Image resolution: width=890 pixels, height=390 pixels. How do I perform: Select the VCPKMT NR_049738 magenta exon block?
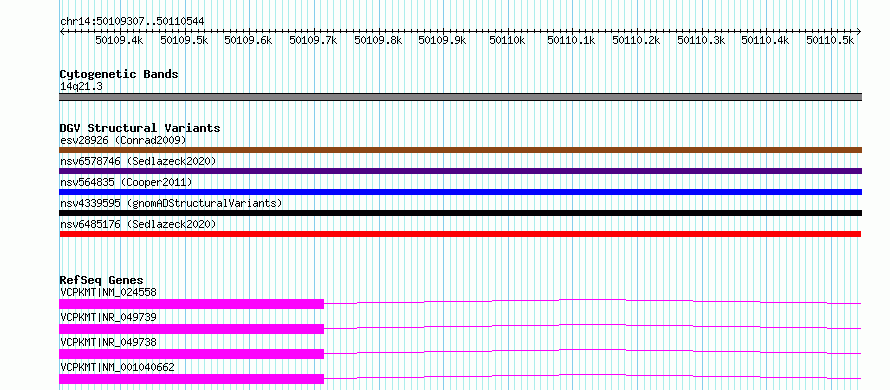pos(191,354)
